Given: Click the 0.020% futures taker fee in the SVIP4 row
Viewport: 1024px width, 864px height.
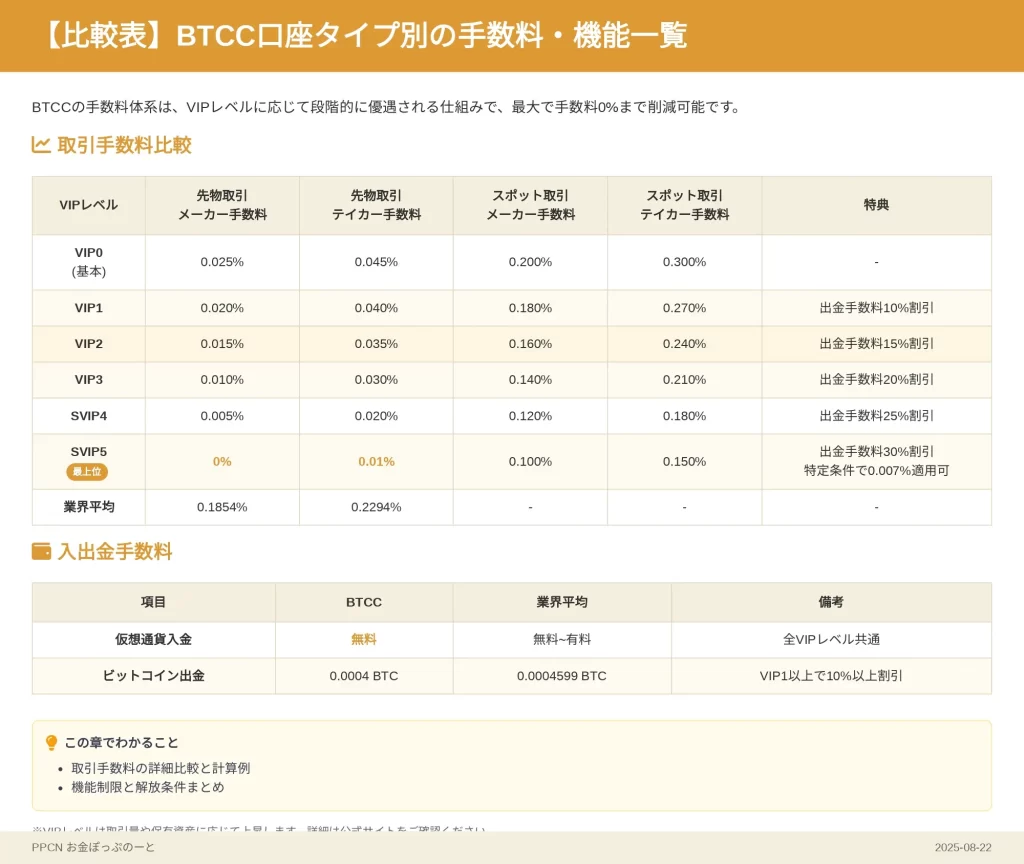Looking at the screenshot, I should click(376, 415).
